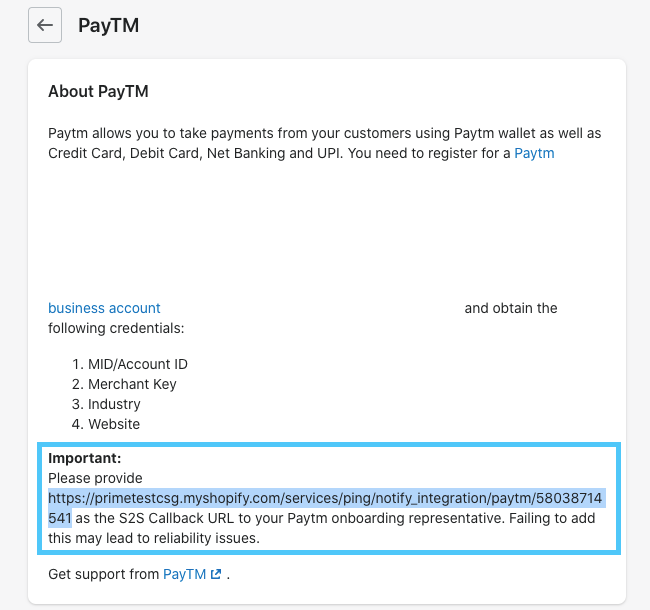Viewport: 650px width, 610px height.
Task: Click the 'Get support from' text
Action: pos(103,574)
